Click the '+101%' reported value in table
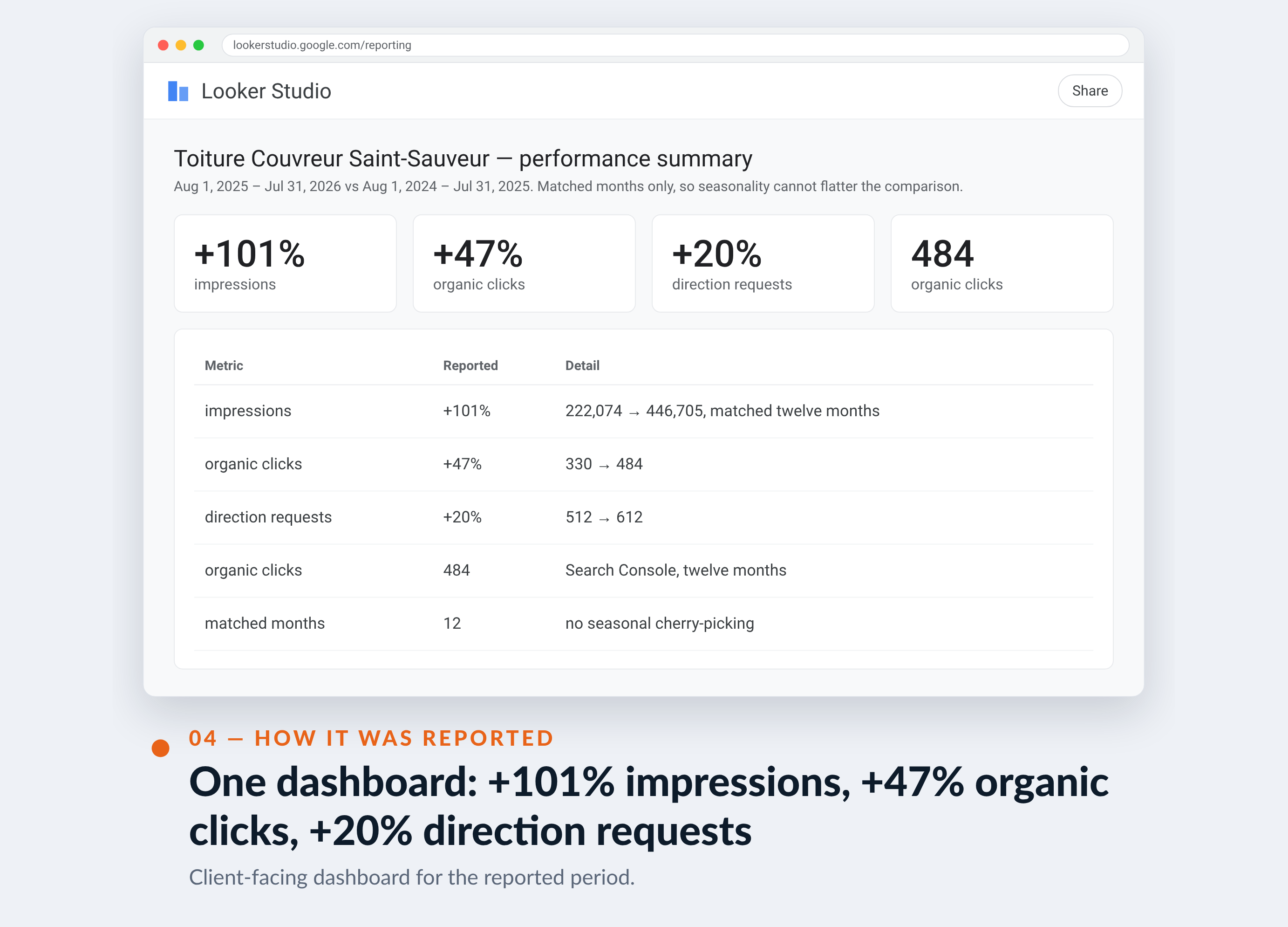Viewport: 1288px width, 927px height. pyautogui.click(x=466, y=411)
